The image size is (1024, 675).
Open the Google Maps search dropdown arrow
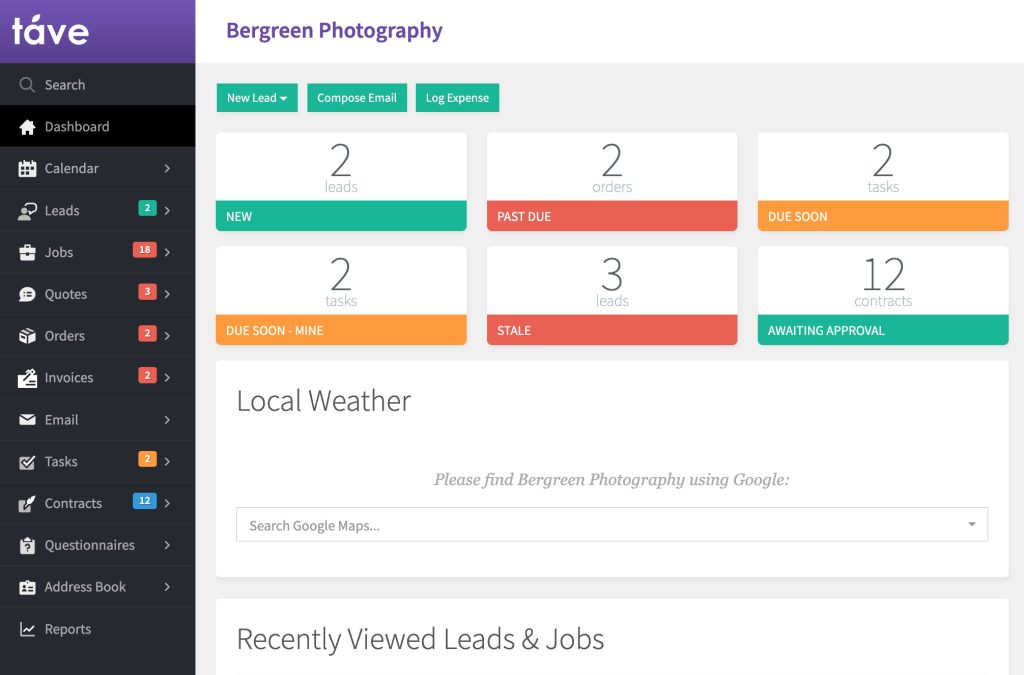[x=972, y=524]
